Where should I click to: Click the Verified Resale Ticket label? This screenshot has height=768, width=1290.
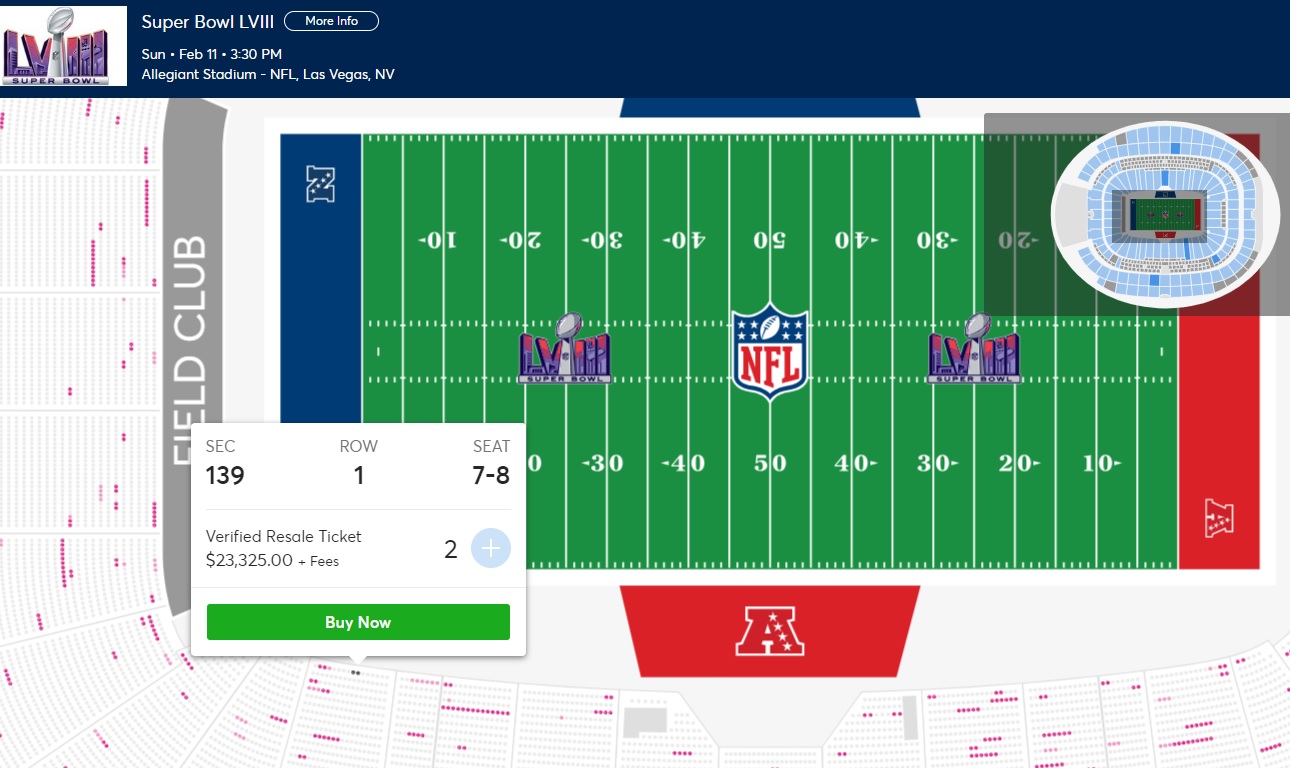284,536
